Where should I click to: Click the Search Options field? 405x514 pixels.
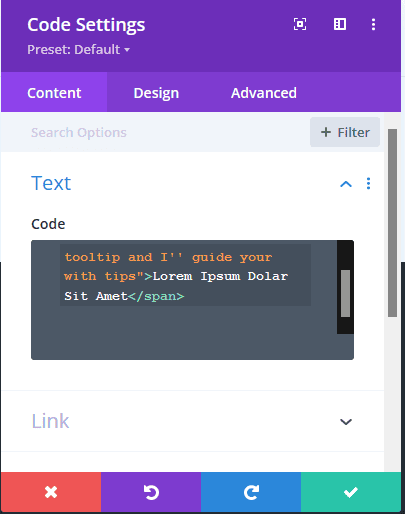[167, 133]
